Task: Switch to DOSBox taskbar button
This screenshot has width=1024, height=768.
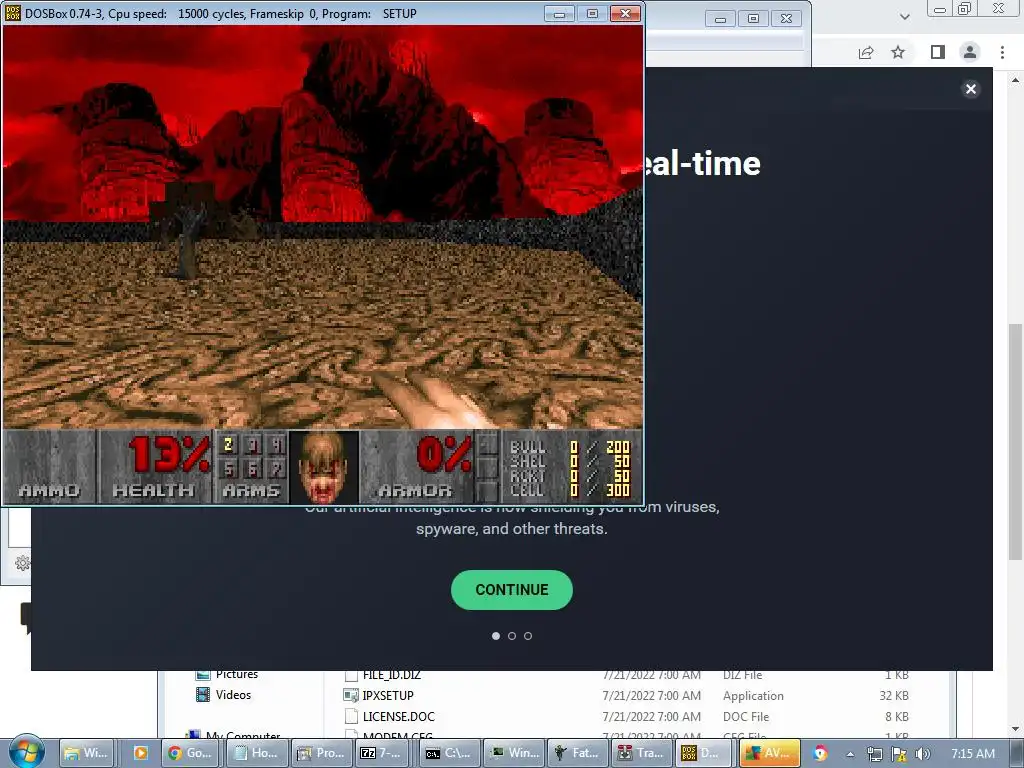Action: click(x=704, y=753)
